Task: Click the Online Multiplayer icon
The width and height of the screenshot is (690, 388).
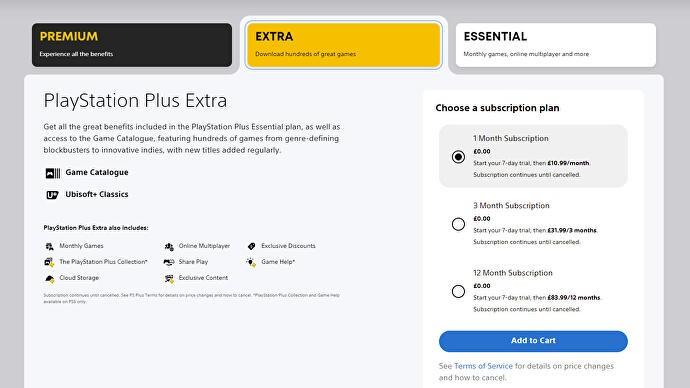Action: coord(169,246)
